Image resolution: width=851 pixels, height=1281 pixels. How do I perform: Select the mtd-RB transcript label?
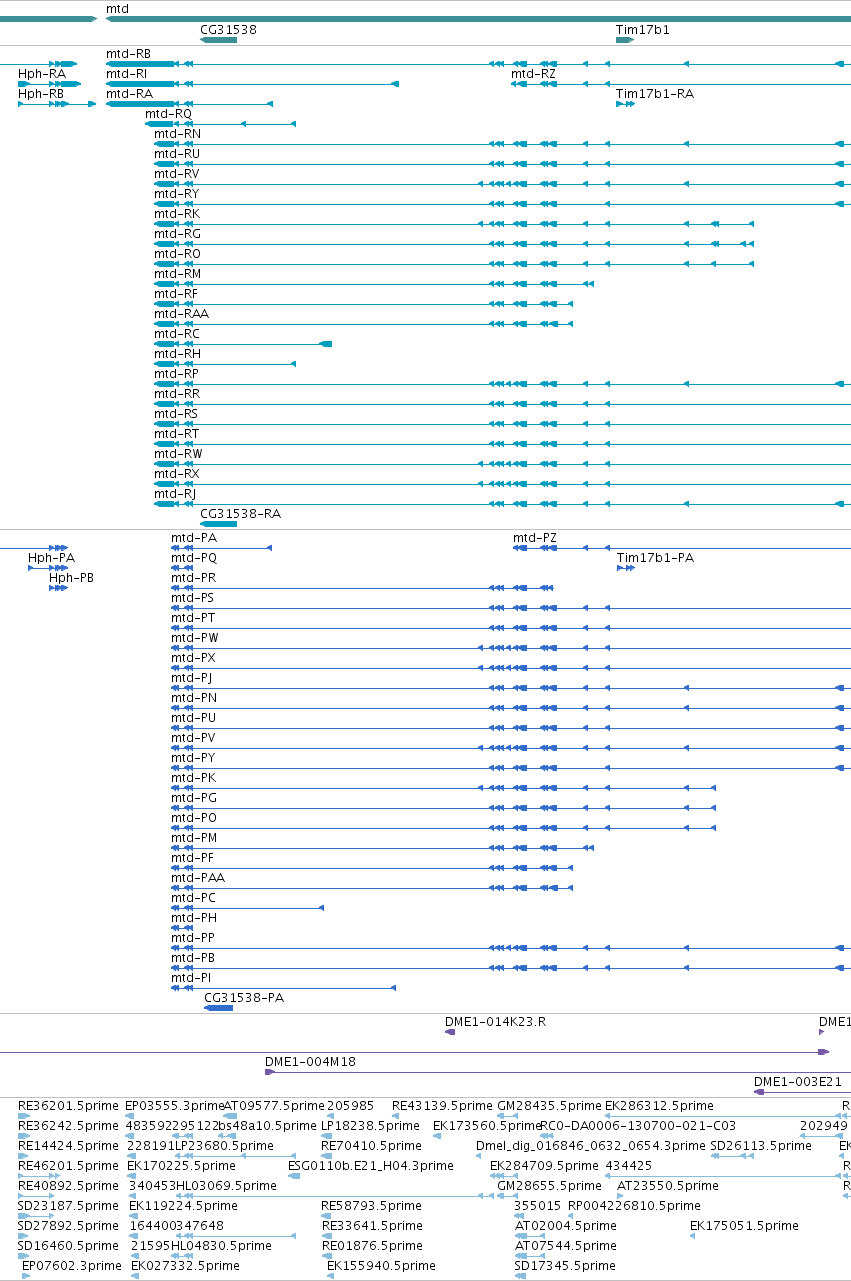(129, 54)
